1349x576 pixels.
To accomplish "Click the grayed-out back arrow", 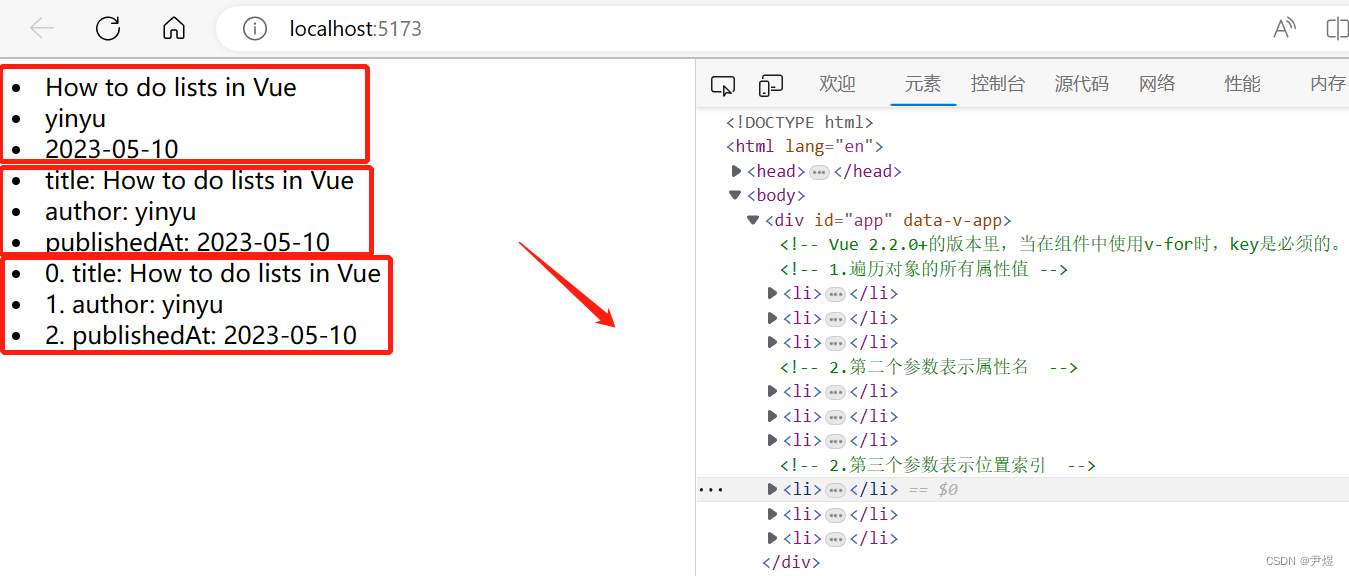I will [41, 28].
